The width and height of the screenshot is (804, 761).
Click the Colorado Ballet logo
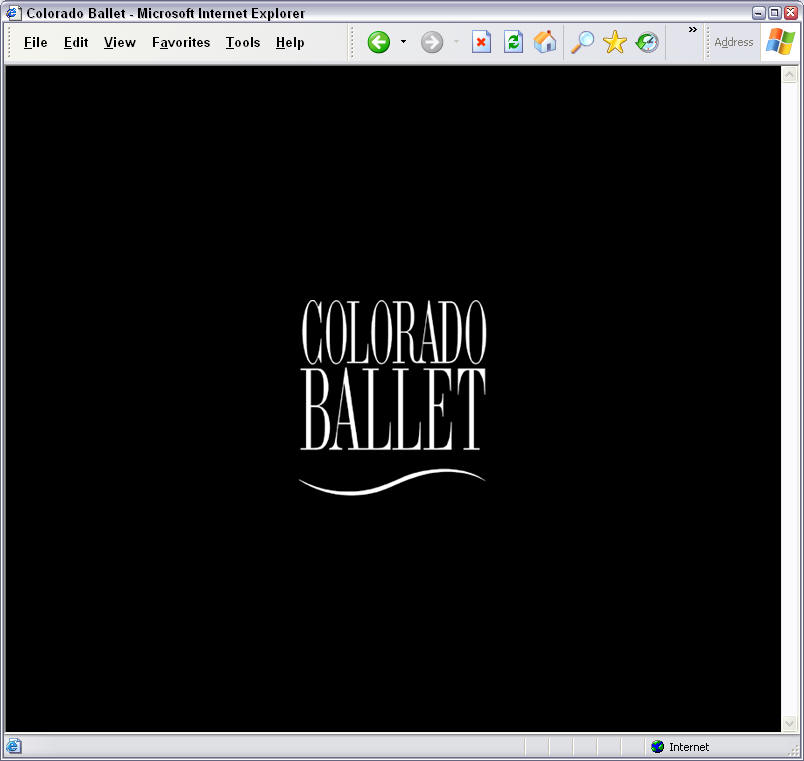(x=392, y=397)
